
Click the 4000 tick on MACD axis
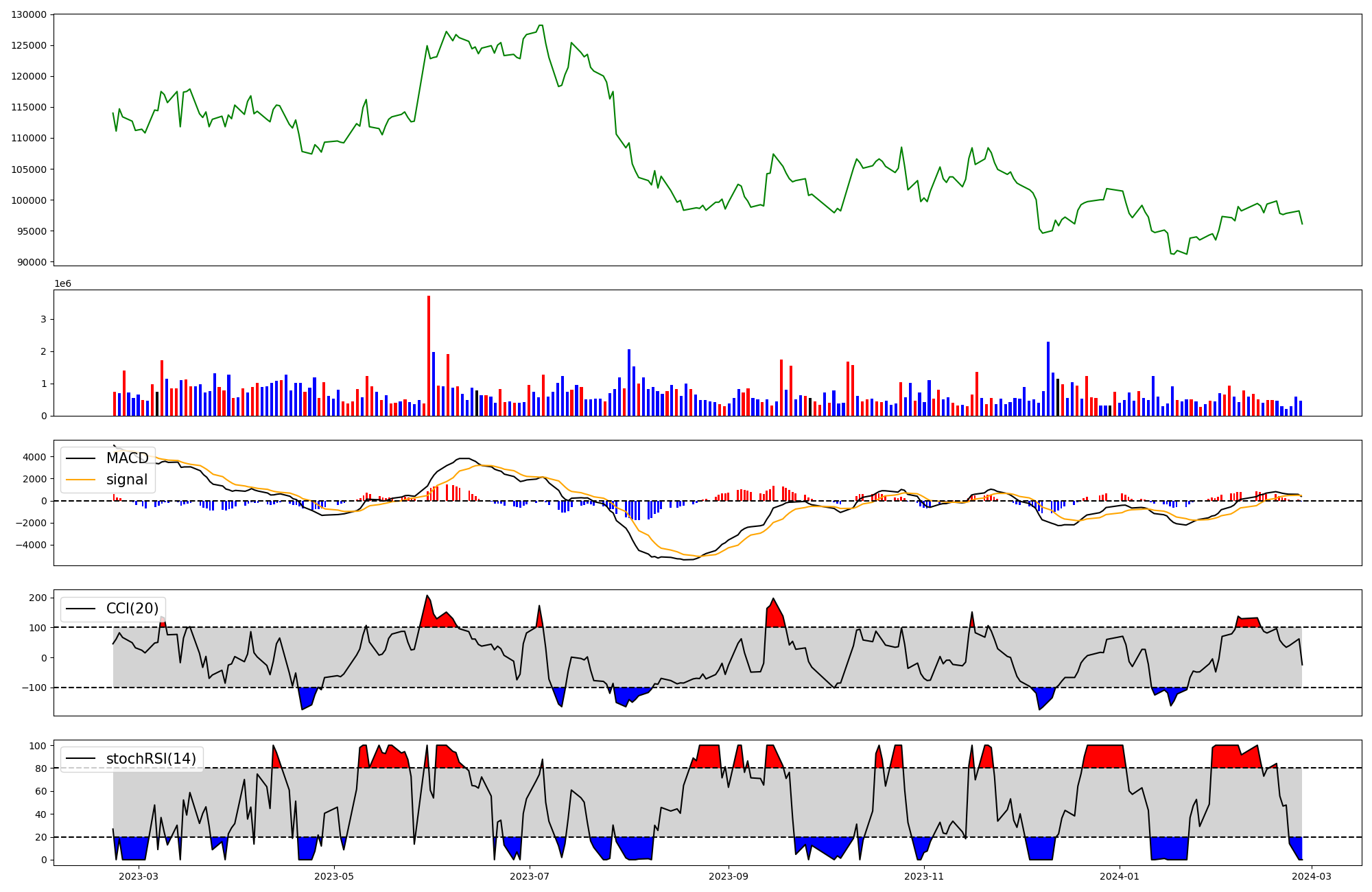(34, 457)
